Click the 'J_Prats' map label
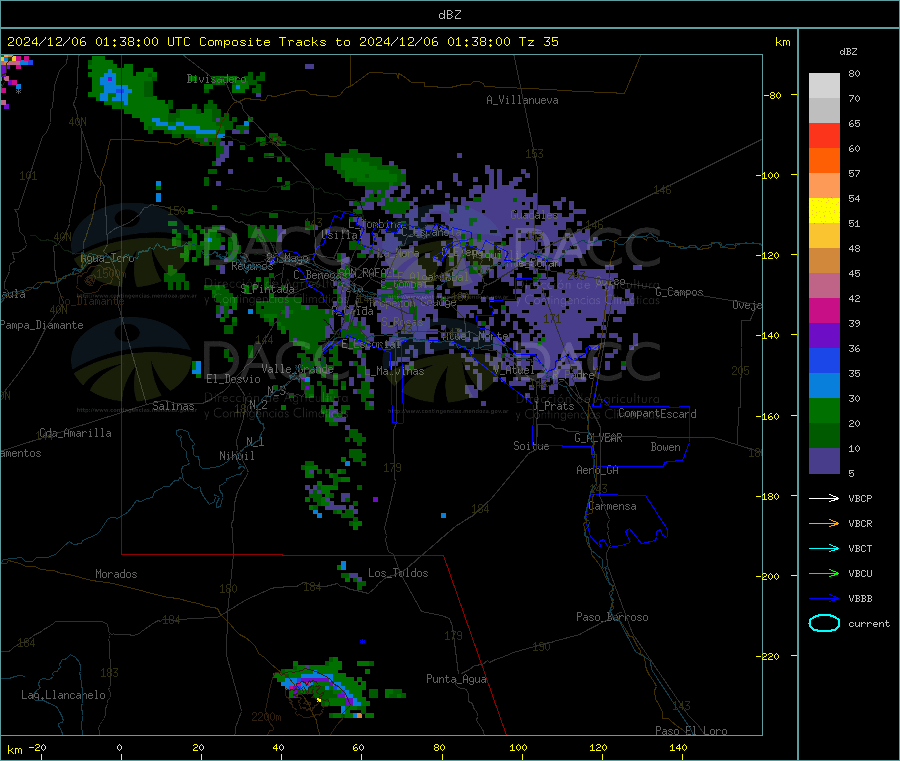Screen dimensions: 900x761 click(553, 406)
